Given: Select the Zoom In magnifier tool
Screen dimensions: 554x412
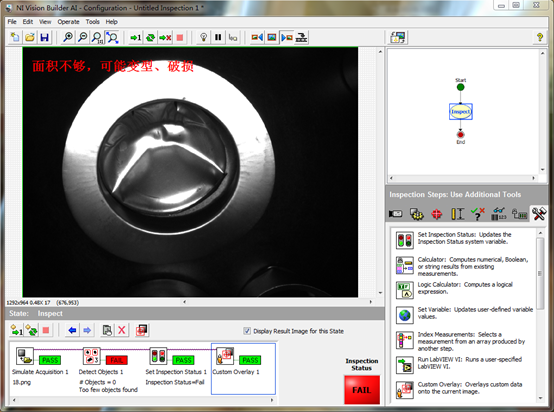Looking at the screenshot, I should click(x=67, y=37).
